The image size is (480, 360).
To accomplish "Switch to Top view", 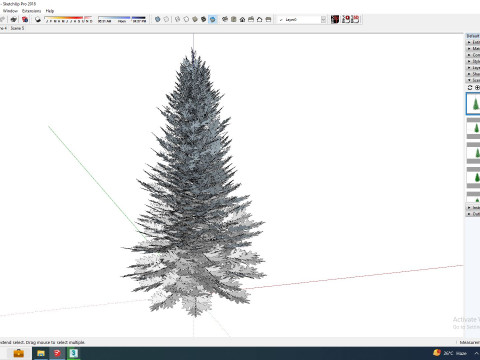I will tap(234, 19).
